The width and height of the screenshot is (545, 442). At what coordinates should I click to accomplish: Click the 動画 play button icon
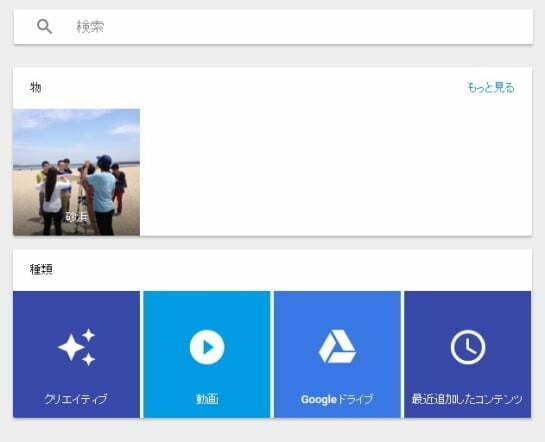(x=207, y=347)
